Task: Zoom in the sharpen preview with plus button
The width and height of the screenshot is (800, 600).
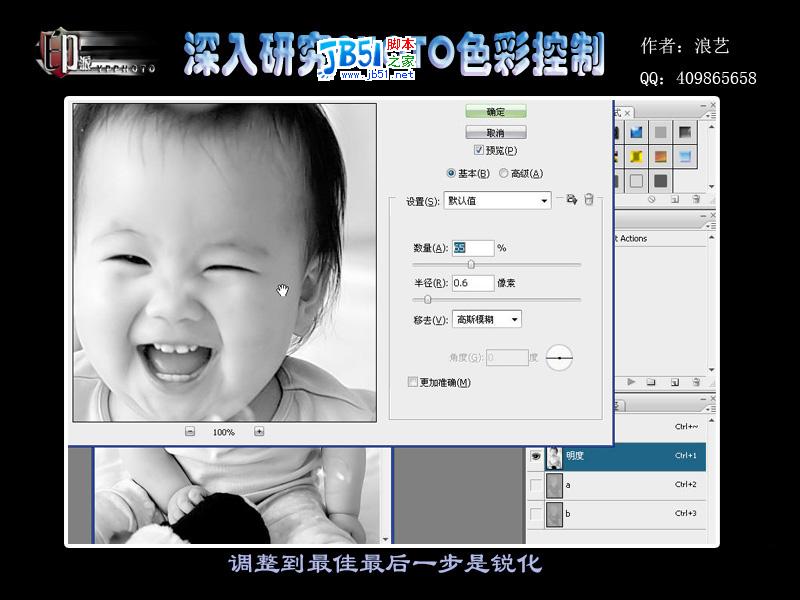Action: pos(259,432)
